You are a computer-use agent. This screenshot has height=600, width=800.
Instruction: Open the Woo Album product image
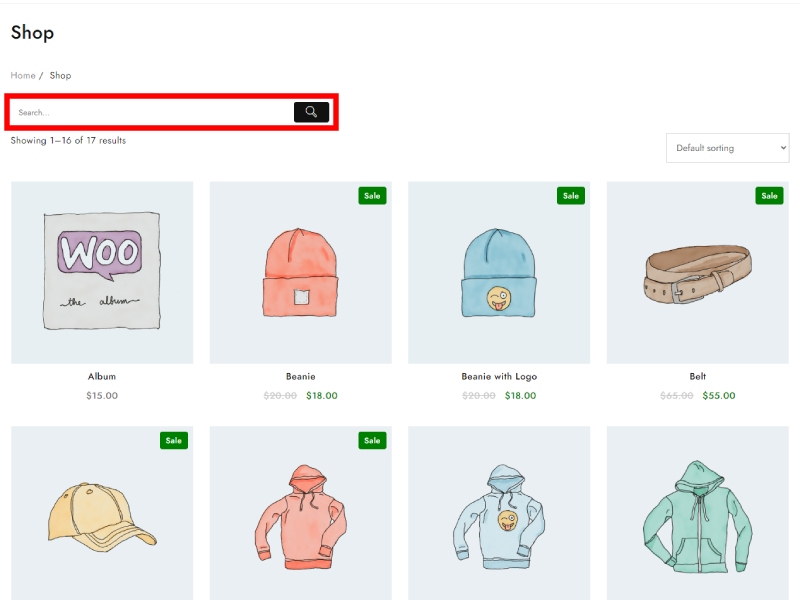pos(102,272)
